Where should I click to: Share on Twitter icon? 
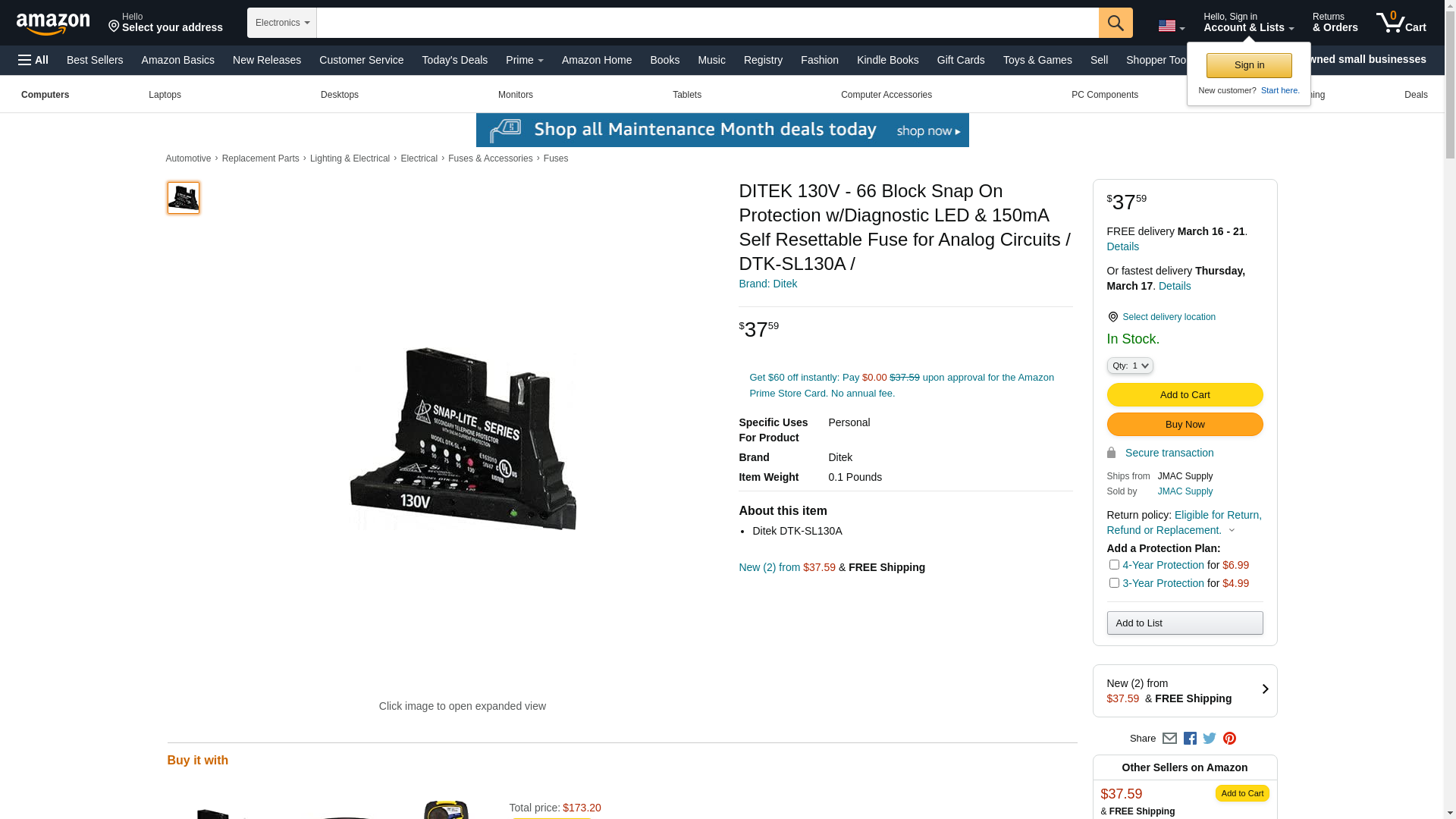coord(1210,739)
